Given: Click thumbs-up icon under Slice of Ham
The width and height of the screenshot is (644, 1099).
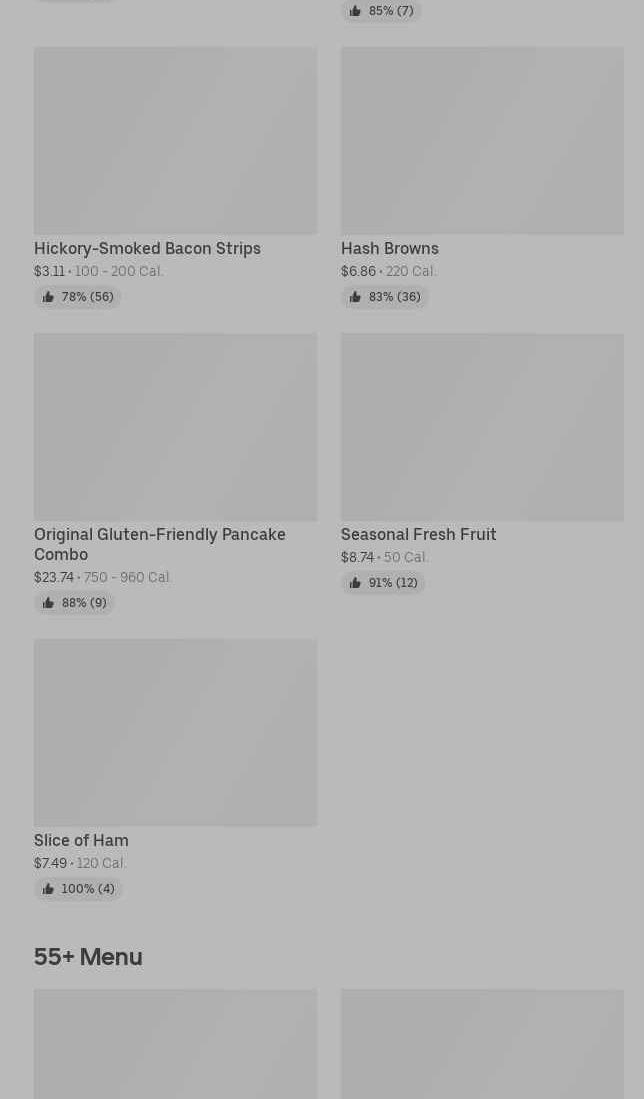Looking at the screenshot, I should (x=48, y=889).
